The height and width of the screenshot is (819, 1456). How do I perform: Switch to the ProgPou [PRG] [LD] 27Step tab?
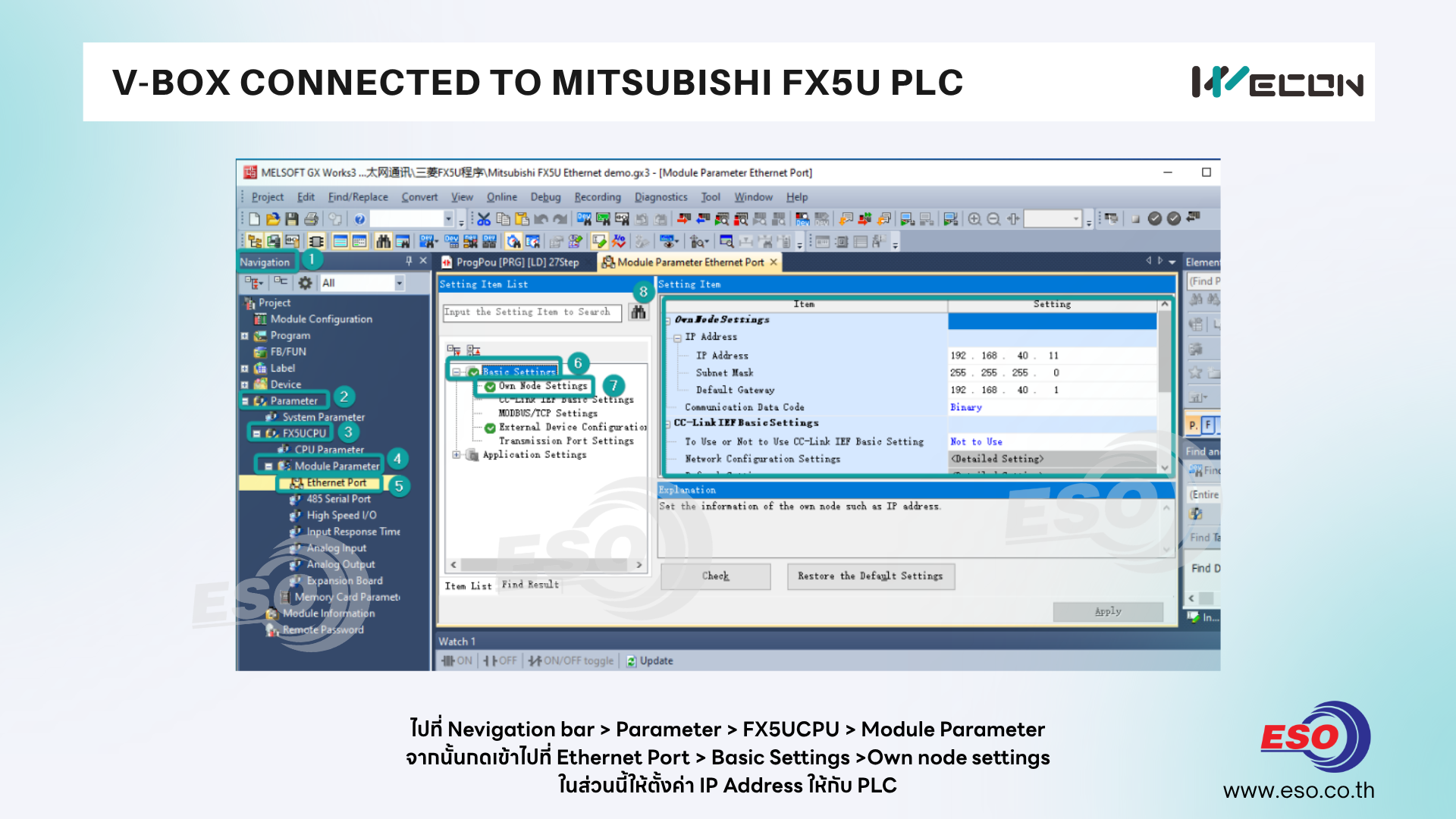[511, 262]
